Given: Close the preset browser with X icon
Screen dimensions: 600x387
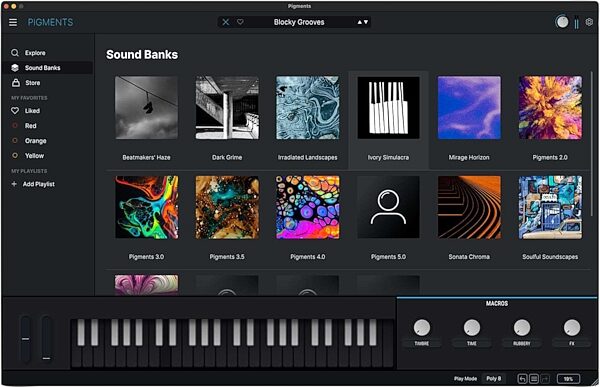Looking at the screenshot, I should point(226,22).
